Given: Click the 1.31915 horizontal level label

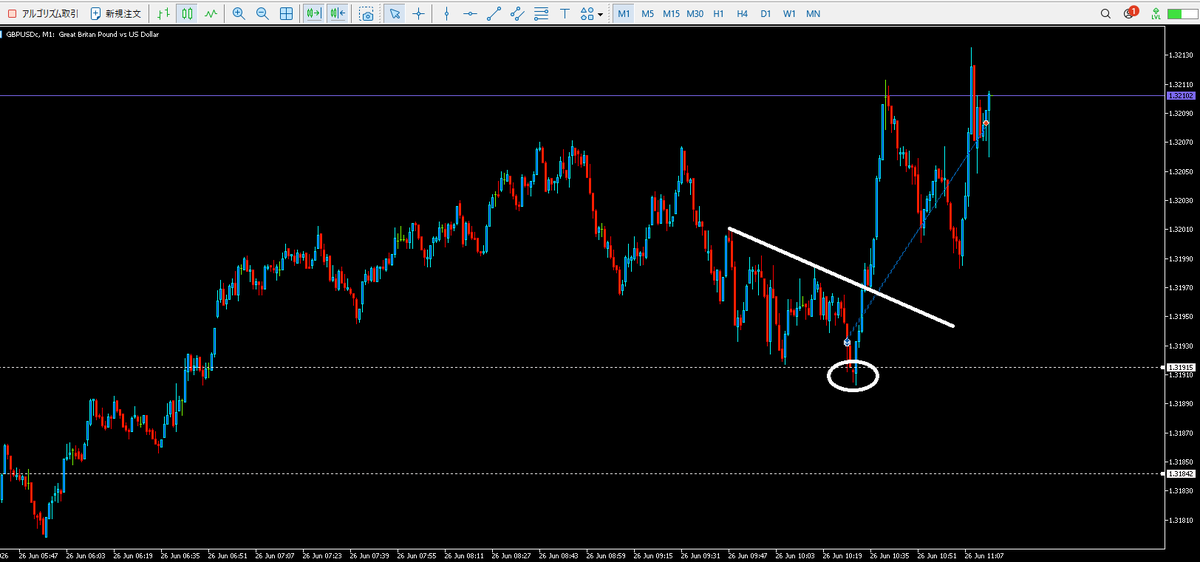Looking at the screenshot, I should (1179, 368).
